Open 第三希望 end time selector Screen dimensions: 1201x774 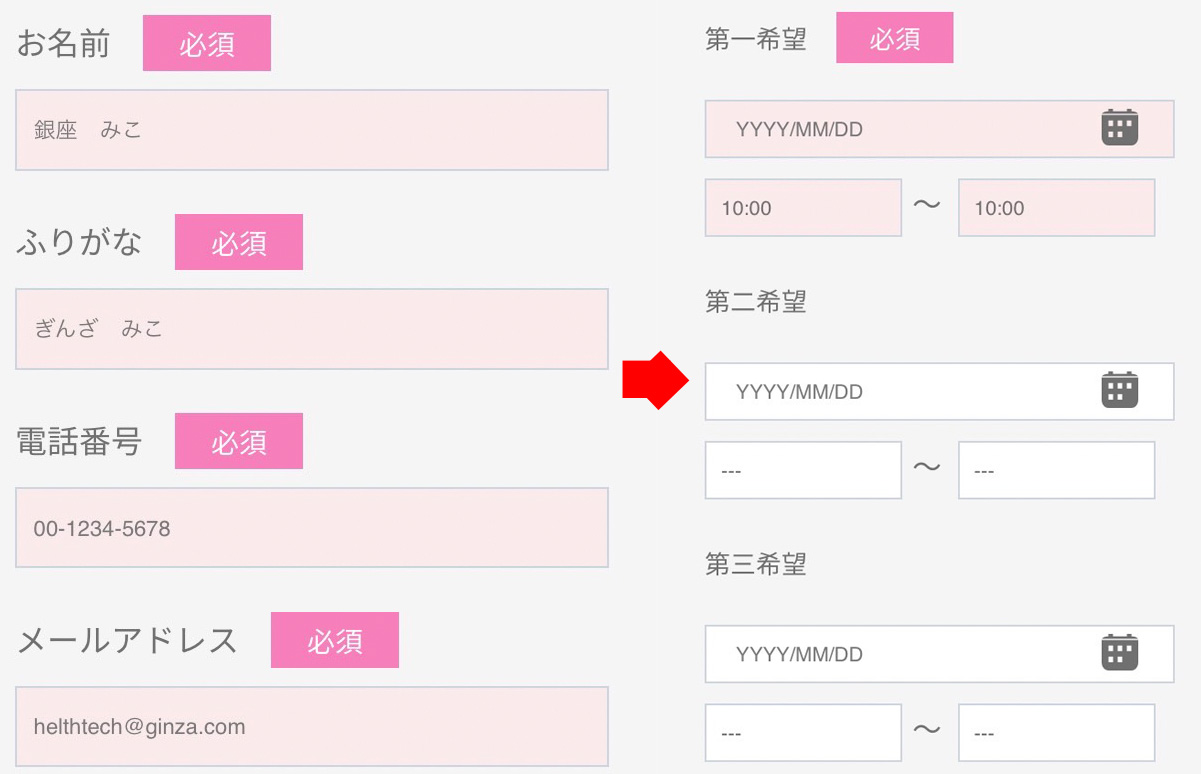point(1056,733)
